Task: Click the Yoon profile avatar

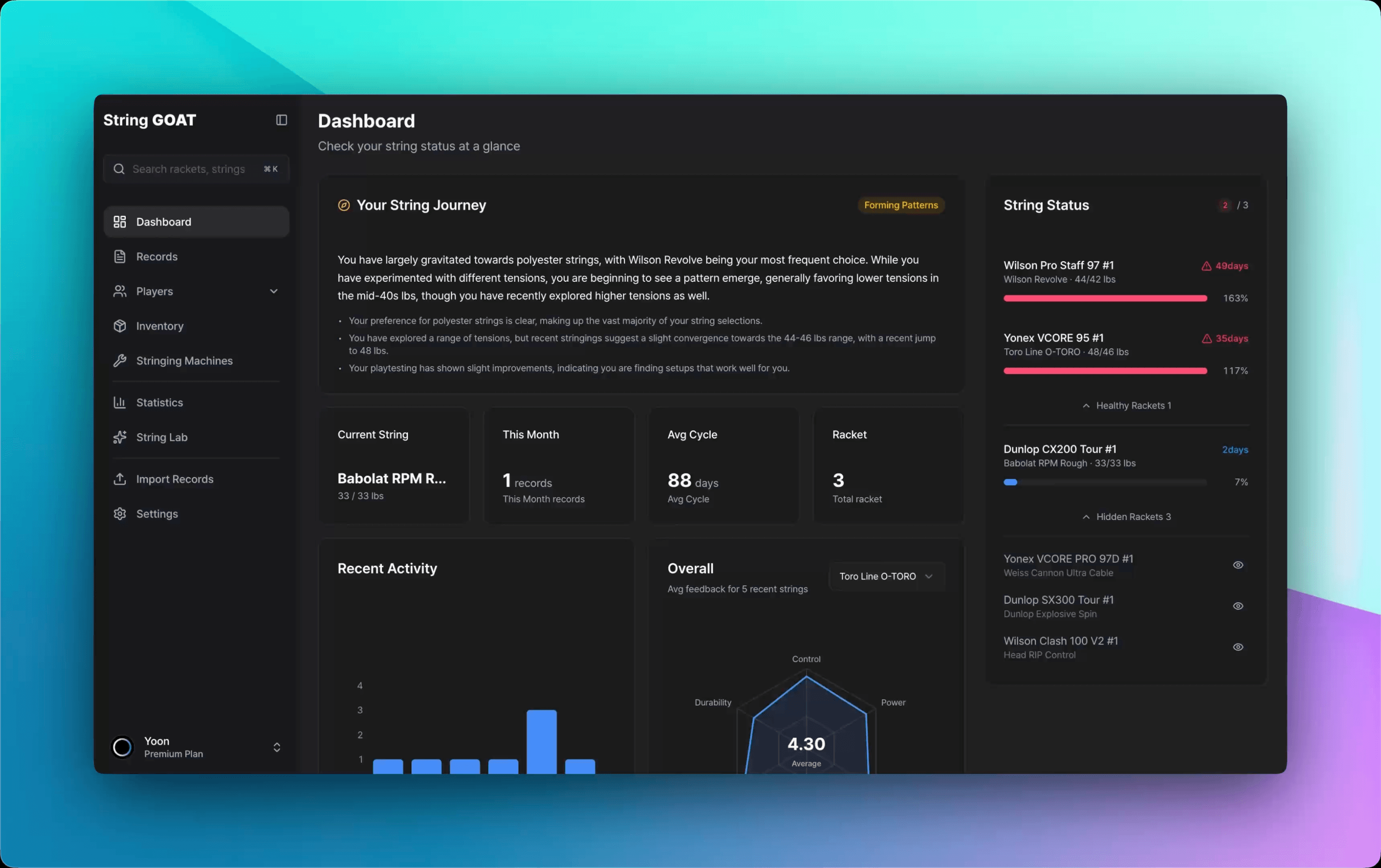Action: [x=122, y=747]
